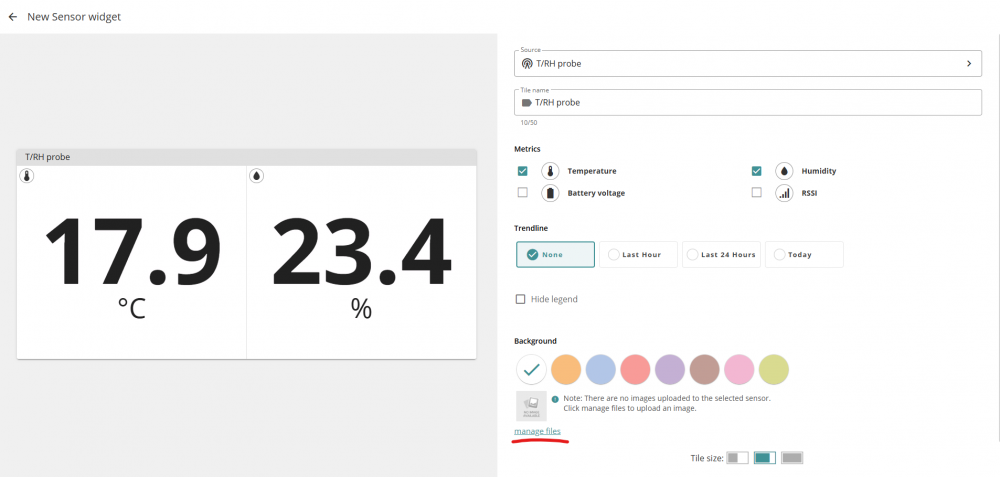Click the battery icon beside Battery voltage
This screenshot has width=1000, height=477.
coord(550,193)
